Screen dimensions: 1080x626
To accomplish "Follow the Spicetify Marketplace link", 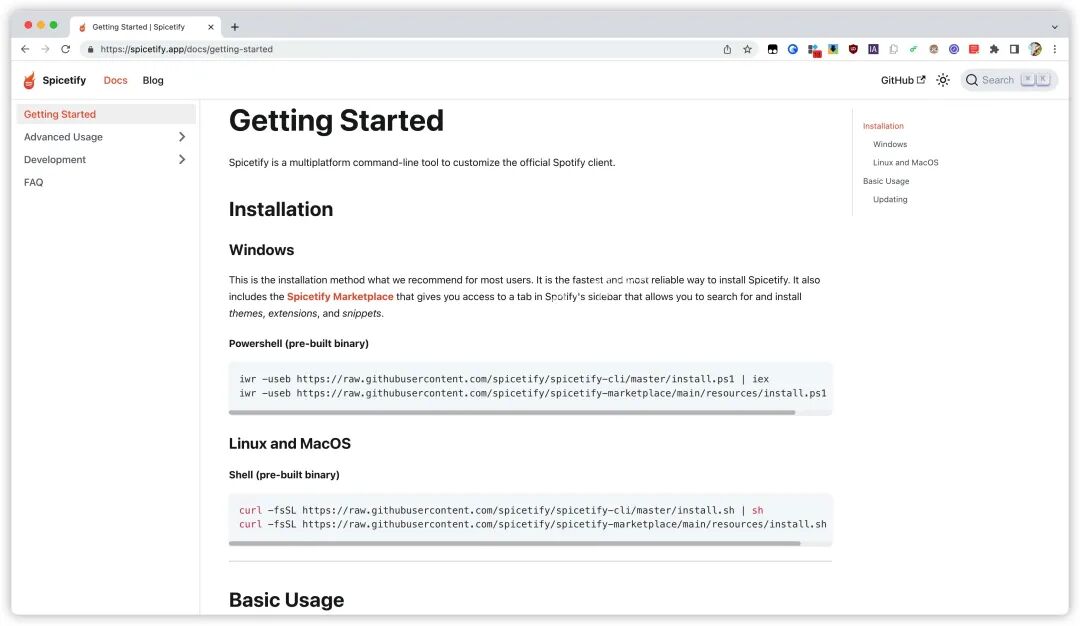I will pyautogui.click(x=340, y=297).
